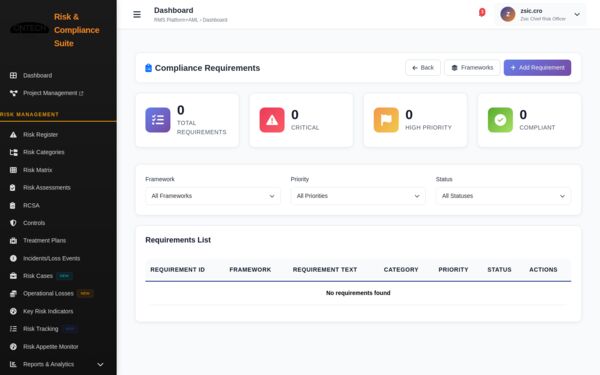Click the Requirement ID column header

pos(178,270)
